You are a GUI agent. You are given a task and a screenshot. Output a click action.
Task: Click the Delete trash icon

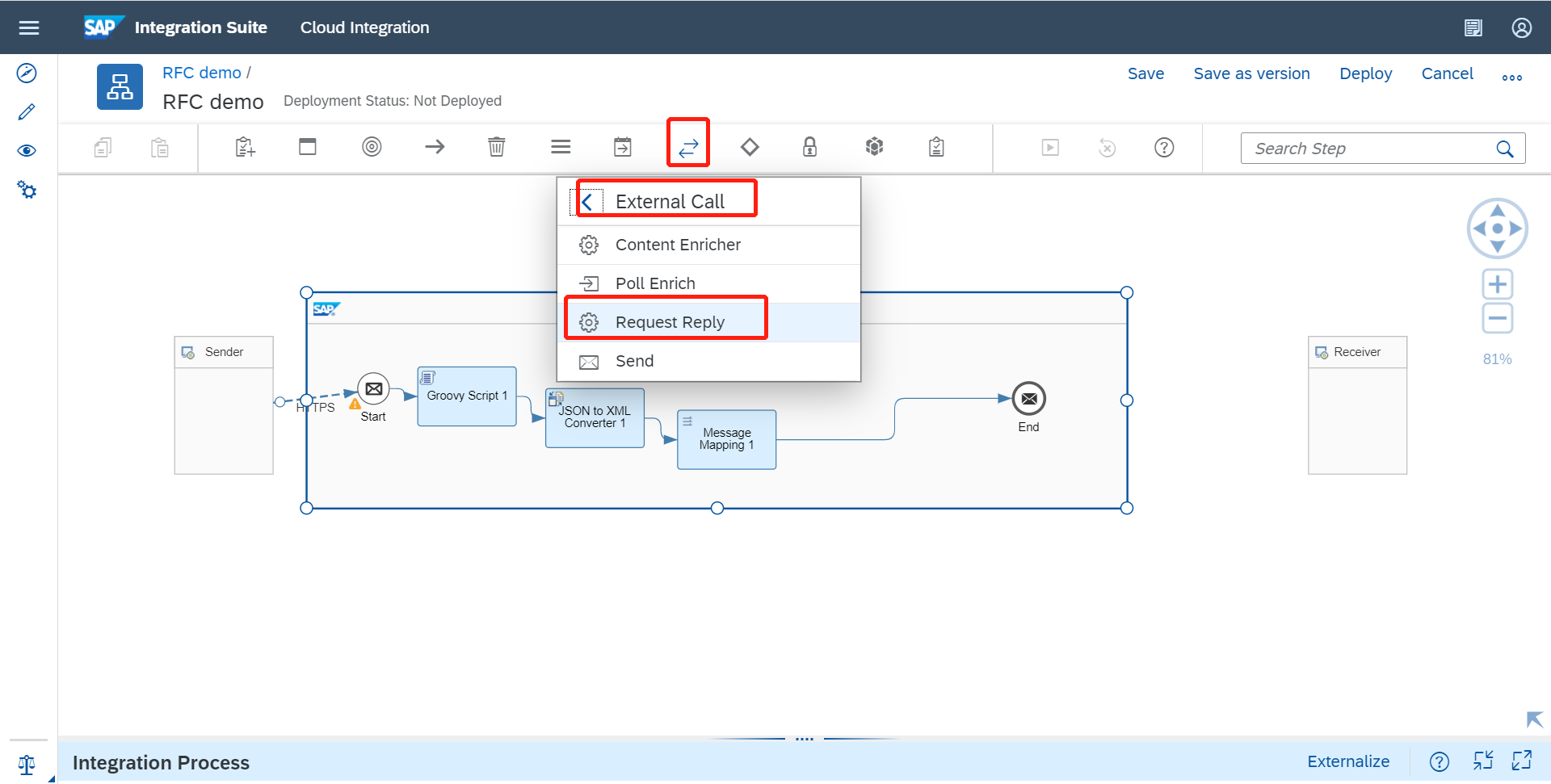[497, 147]
